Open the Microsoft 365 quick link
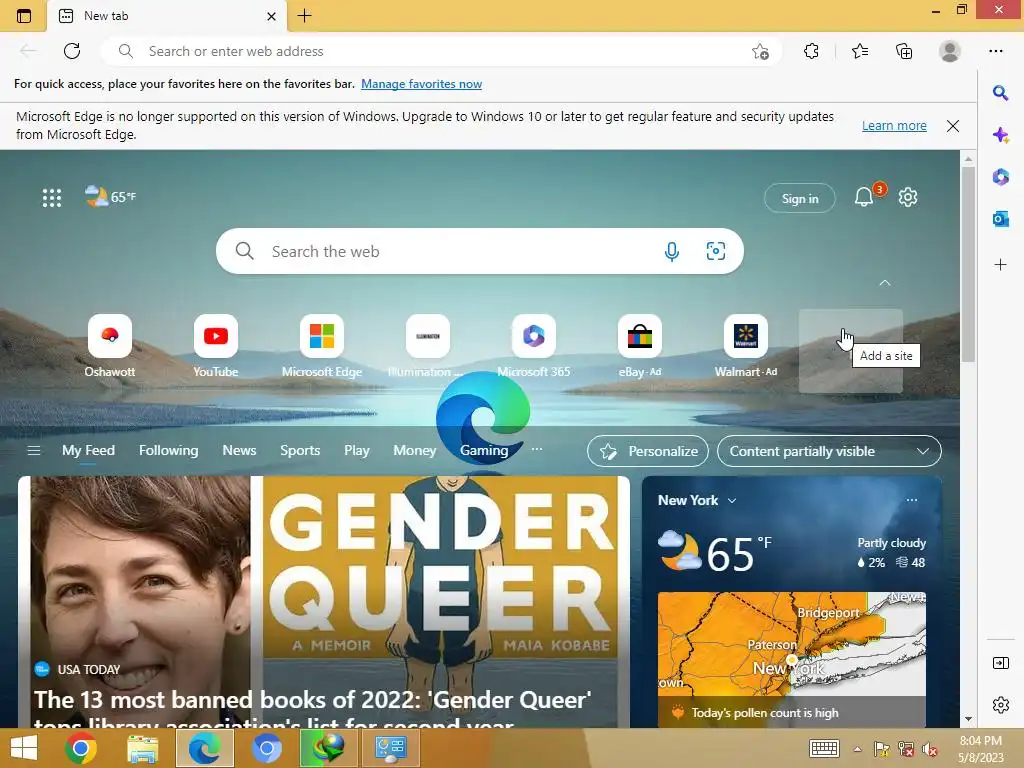Image resolution: width=1024 pixels, height=768 pixels. click(x=534, y=346)
